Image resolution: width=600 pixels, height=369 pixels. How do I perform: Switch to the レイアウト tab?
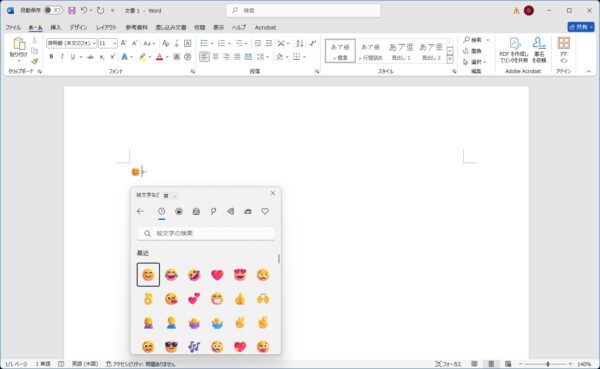point(106,28)
